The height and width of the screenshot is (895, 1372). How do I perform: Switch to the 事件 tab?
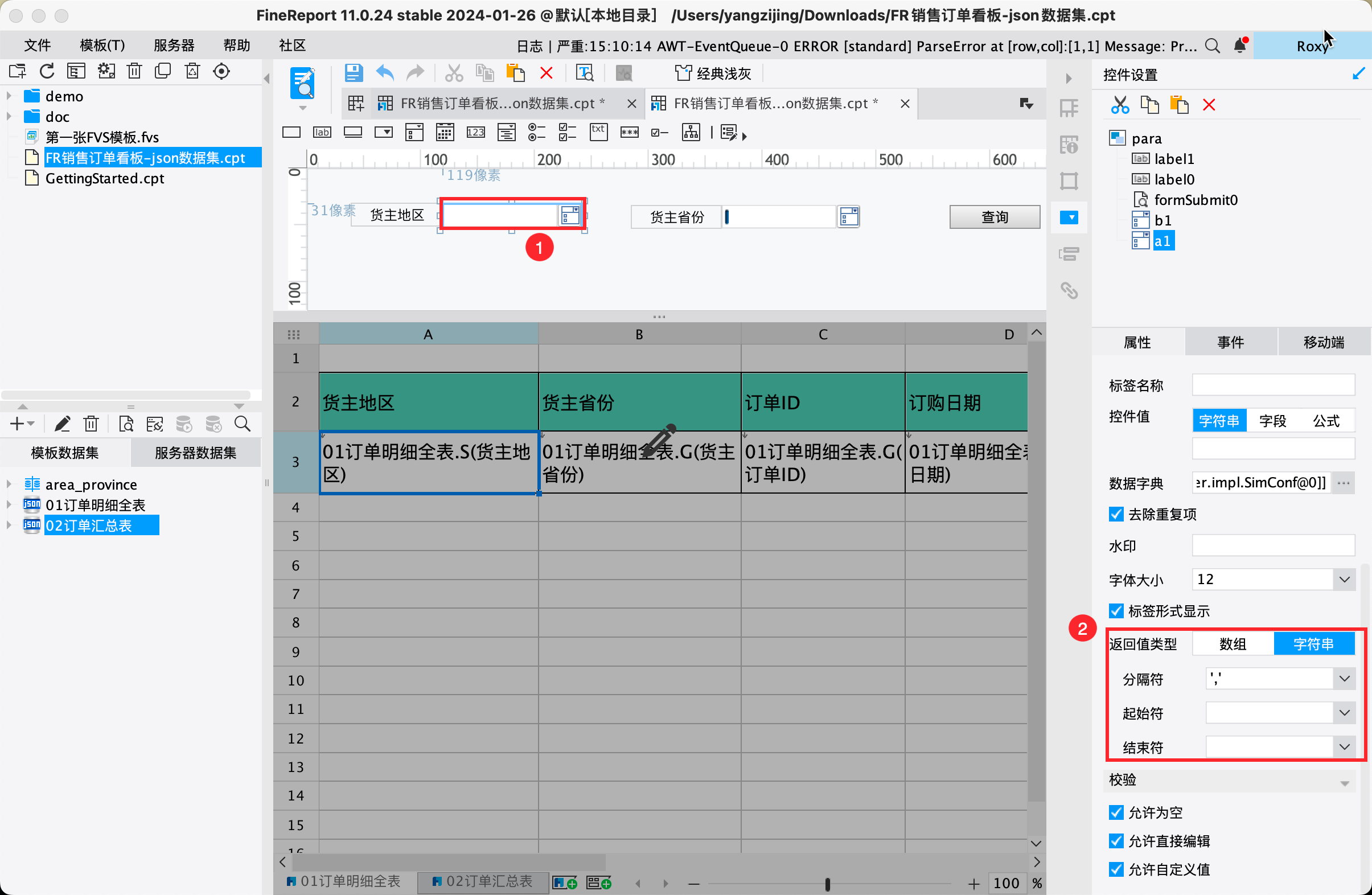click(1230, 343)
